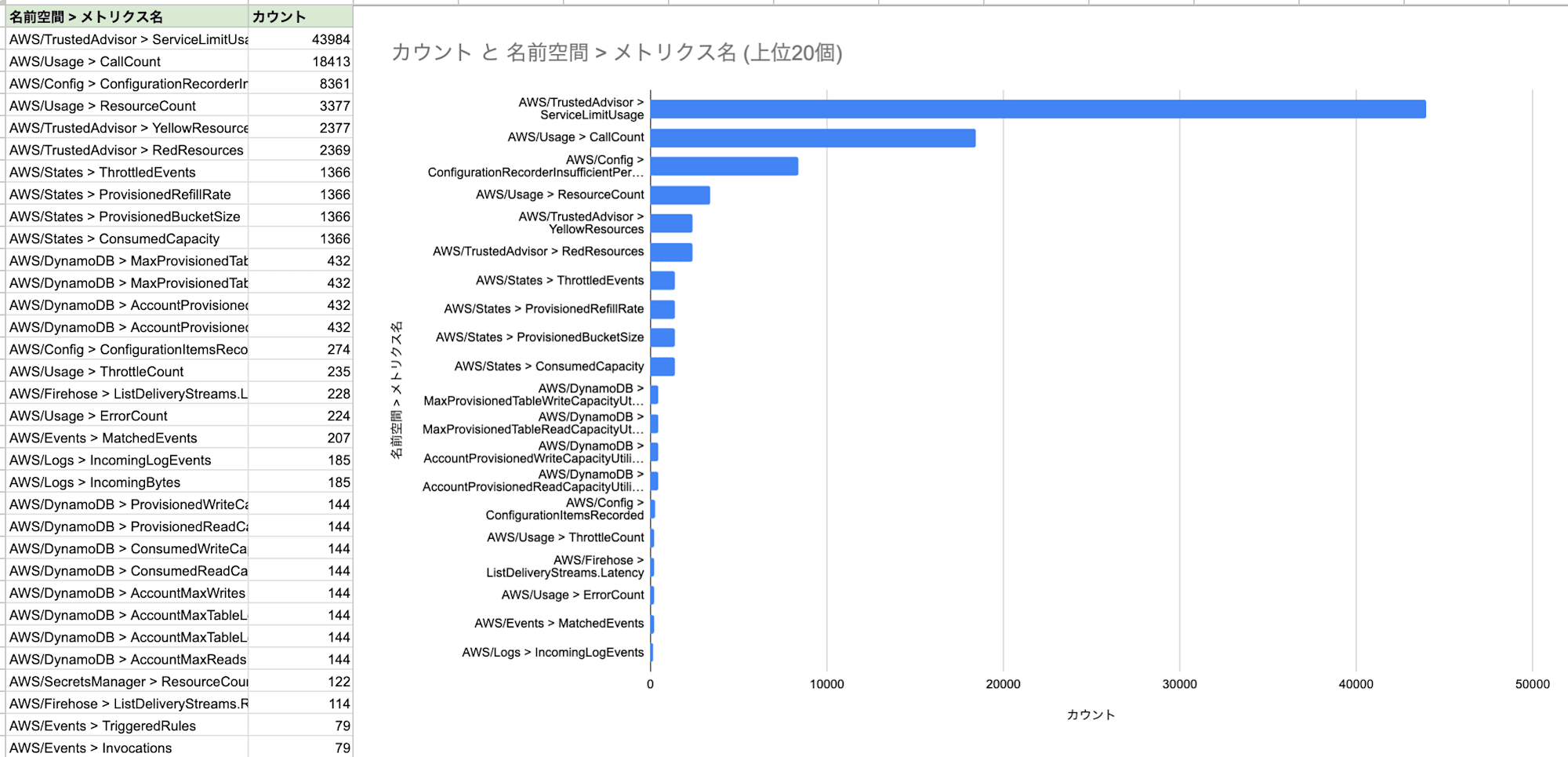The image size is (1568, 757).
Task: Click table cell AWS/Usage > ErrorCount
Action: tap(127, 416)
